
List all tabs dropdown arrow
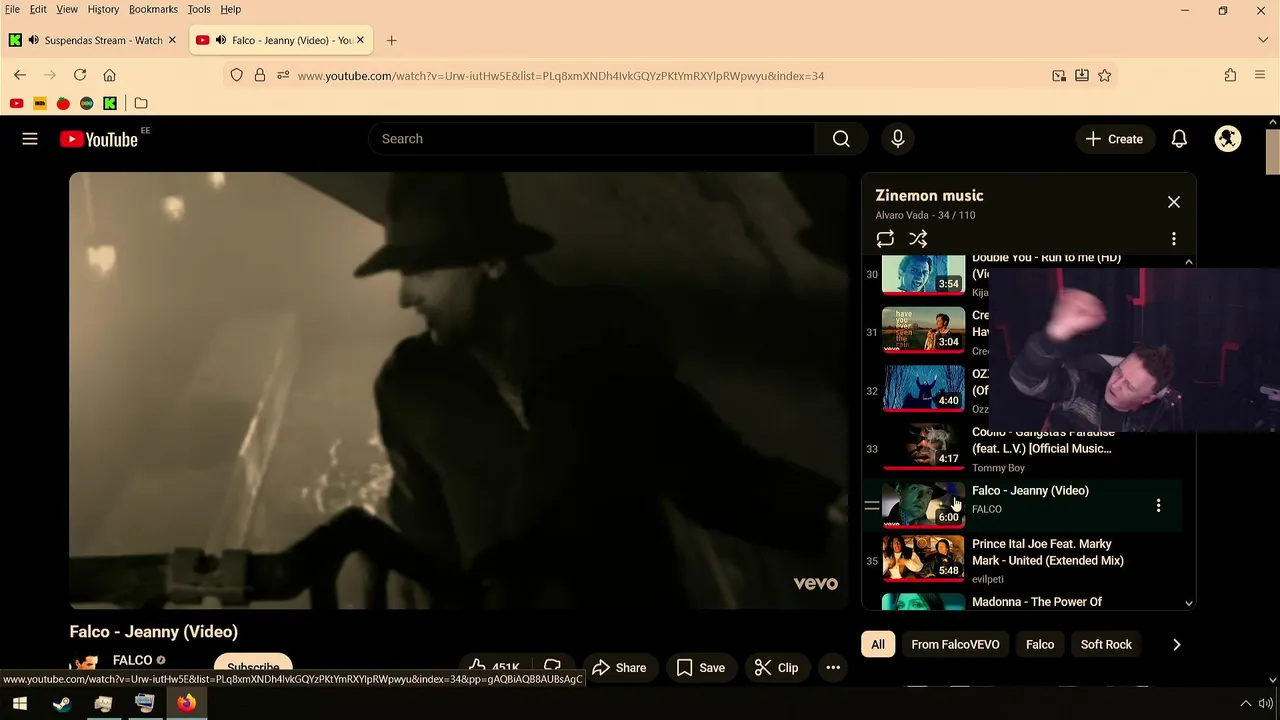[x=1263, y=40]
